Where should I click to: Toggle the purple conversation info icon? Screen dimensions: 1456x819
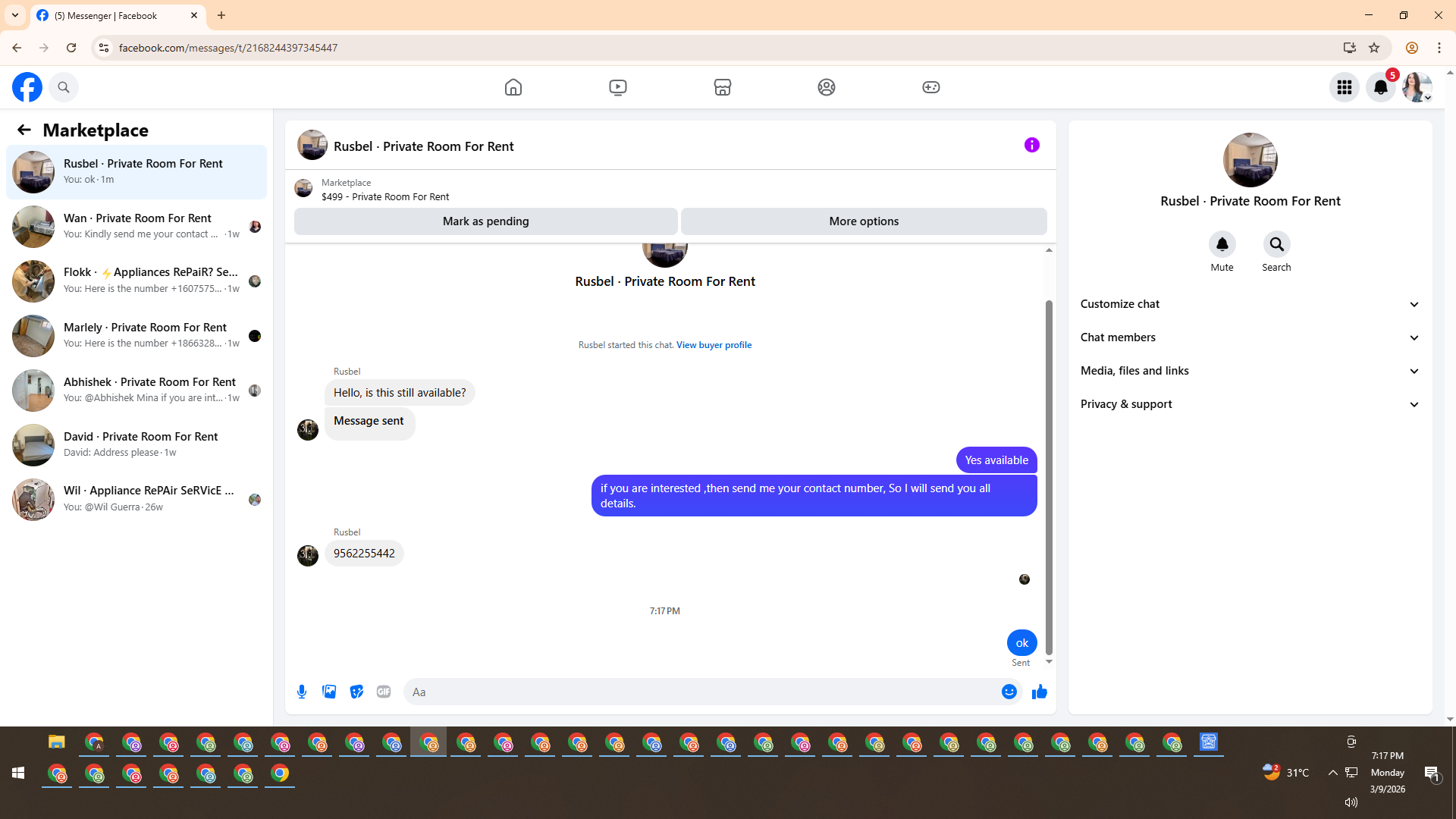(1031, 145)
